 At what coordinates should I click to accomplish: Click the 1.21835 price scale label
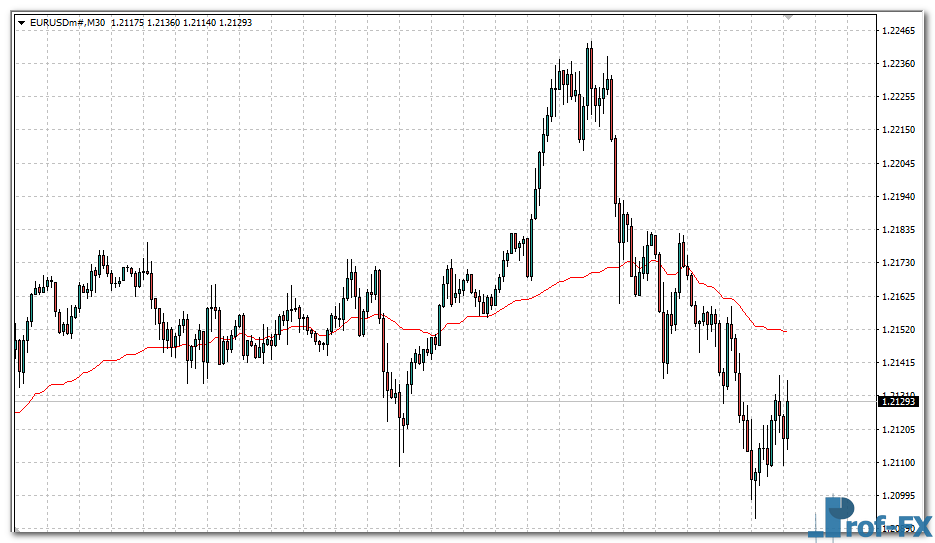coord(899,230)
